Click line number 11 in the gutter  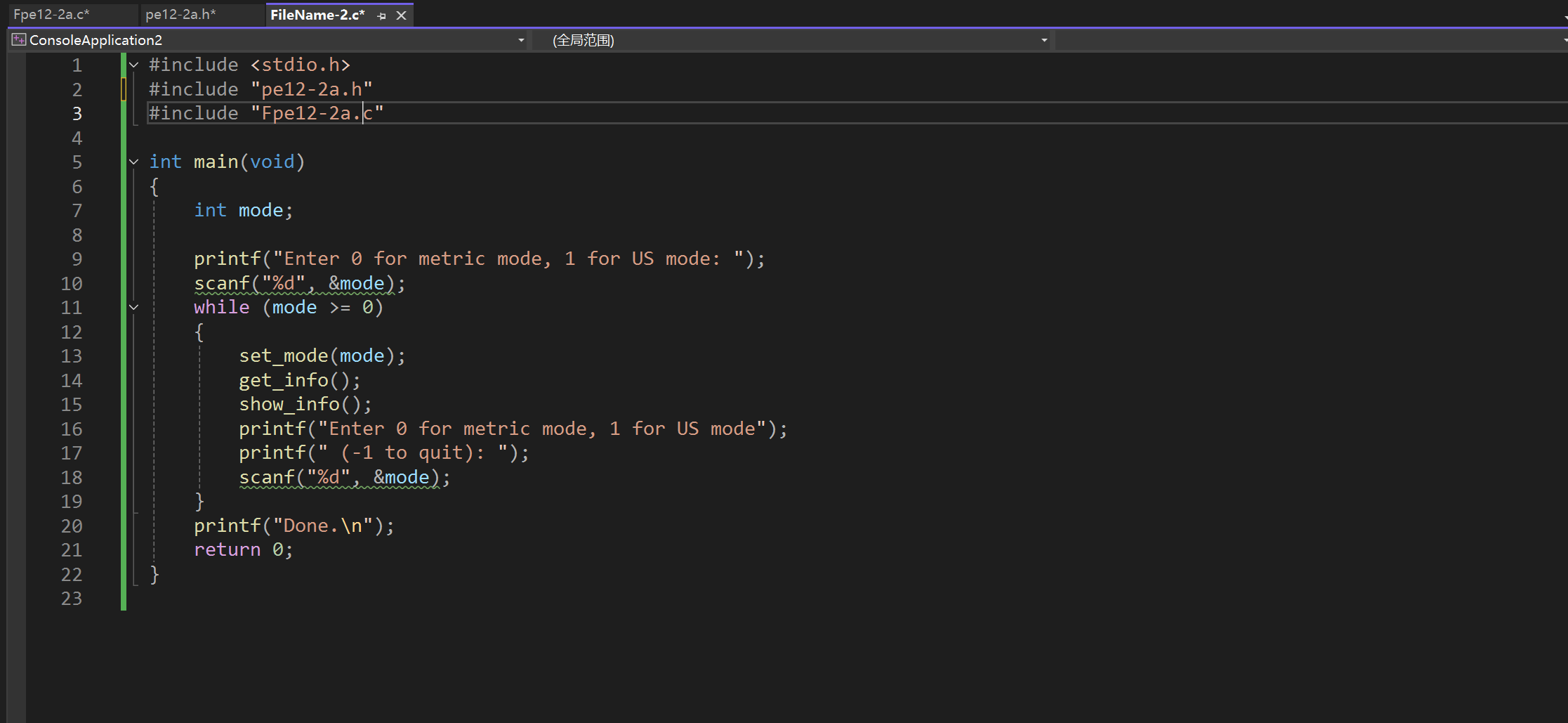(72, 308)
